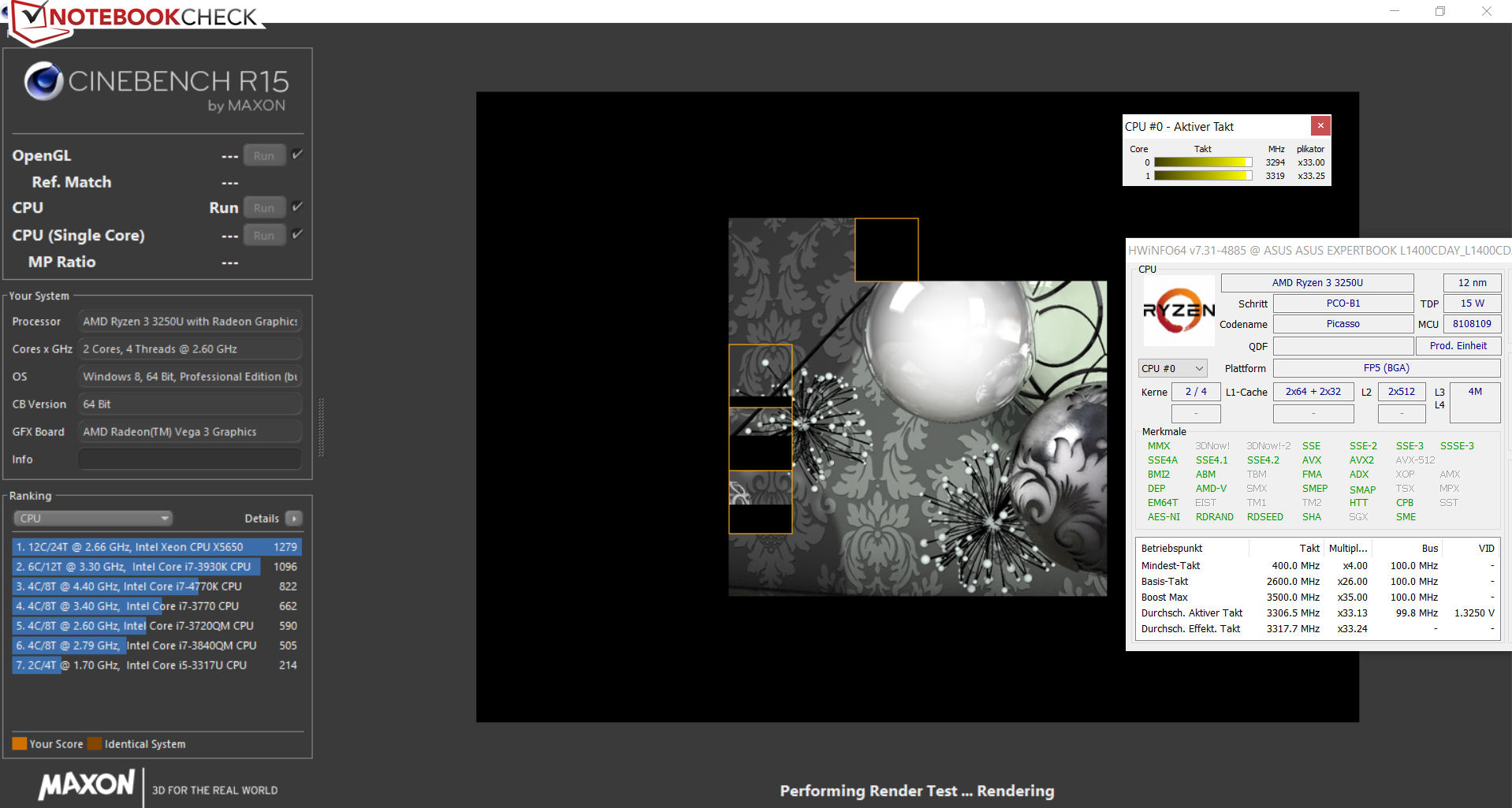Click the AVX2 feature label
This screenshot has height=808, width=1512.
pyautogui.click(x=1361, y=460)
